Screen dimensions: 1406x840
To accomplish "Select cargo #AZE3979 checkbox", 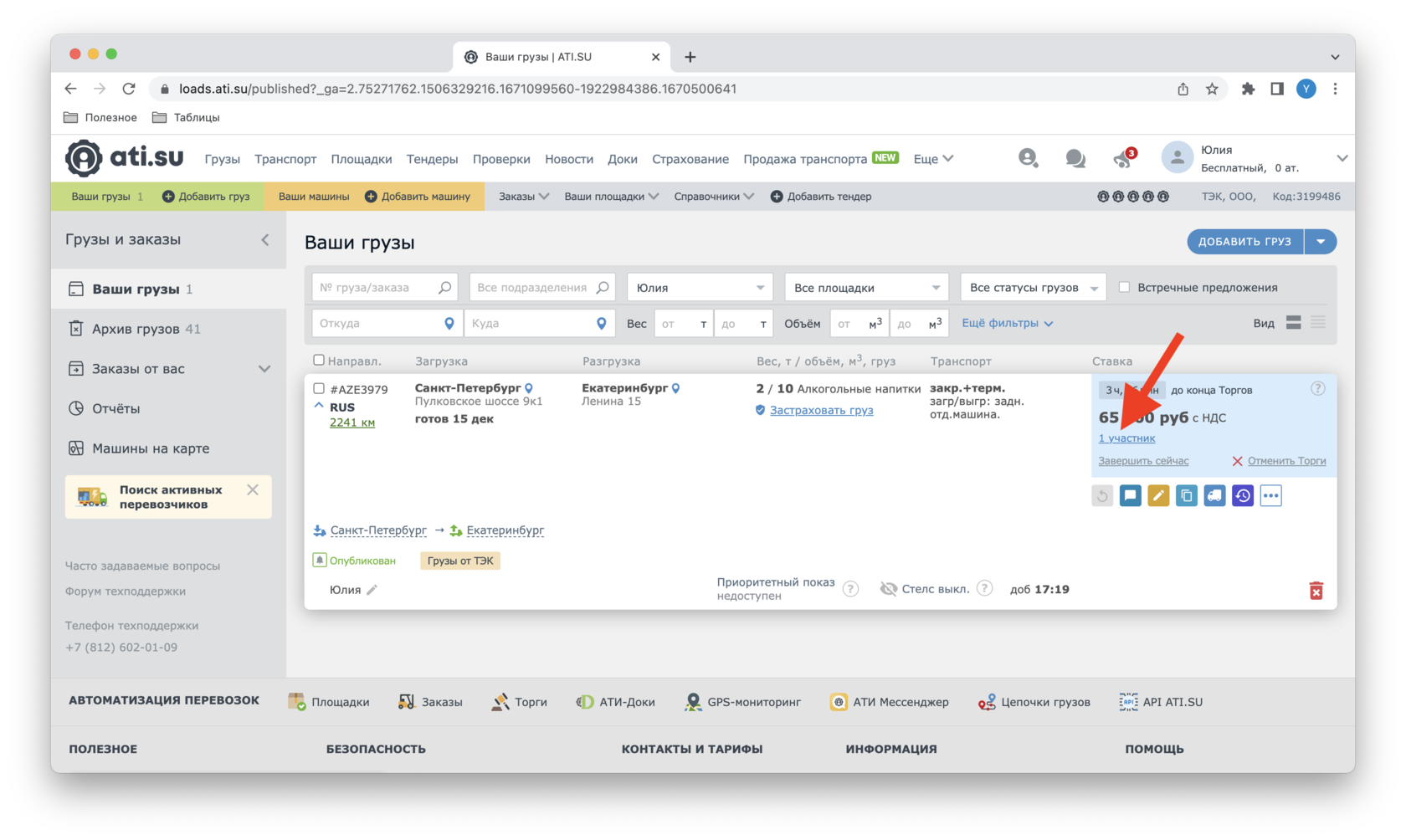I will tap(319, 388).
